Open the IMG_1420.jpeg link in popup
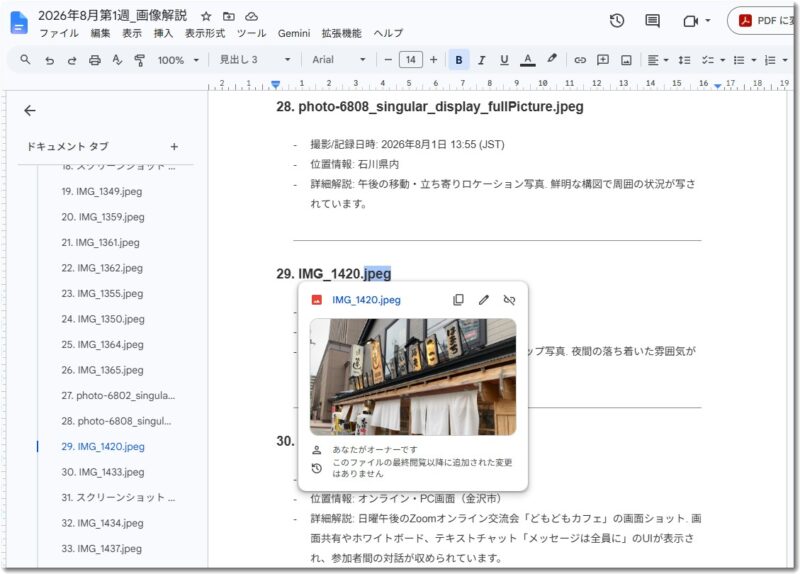Image resolution: width=800 pixels, height=574 pixels. point(366,300)
